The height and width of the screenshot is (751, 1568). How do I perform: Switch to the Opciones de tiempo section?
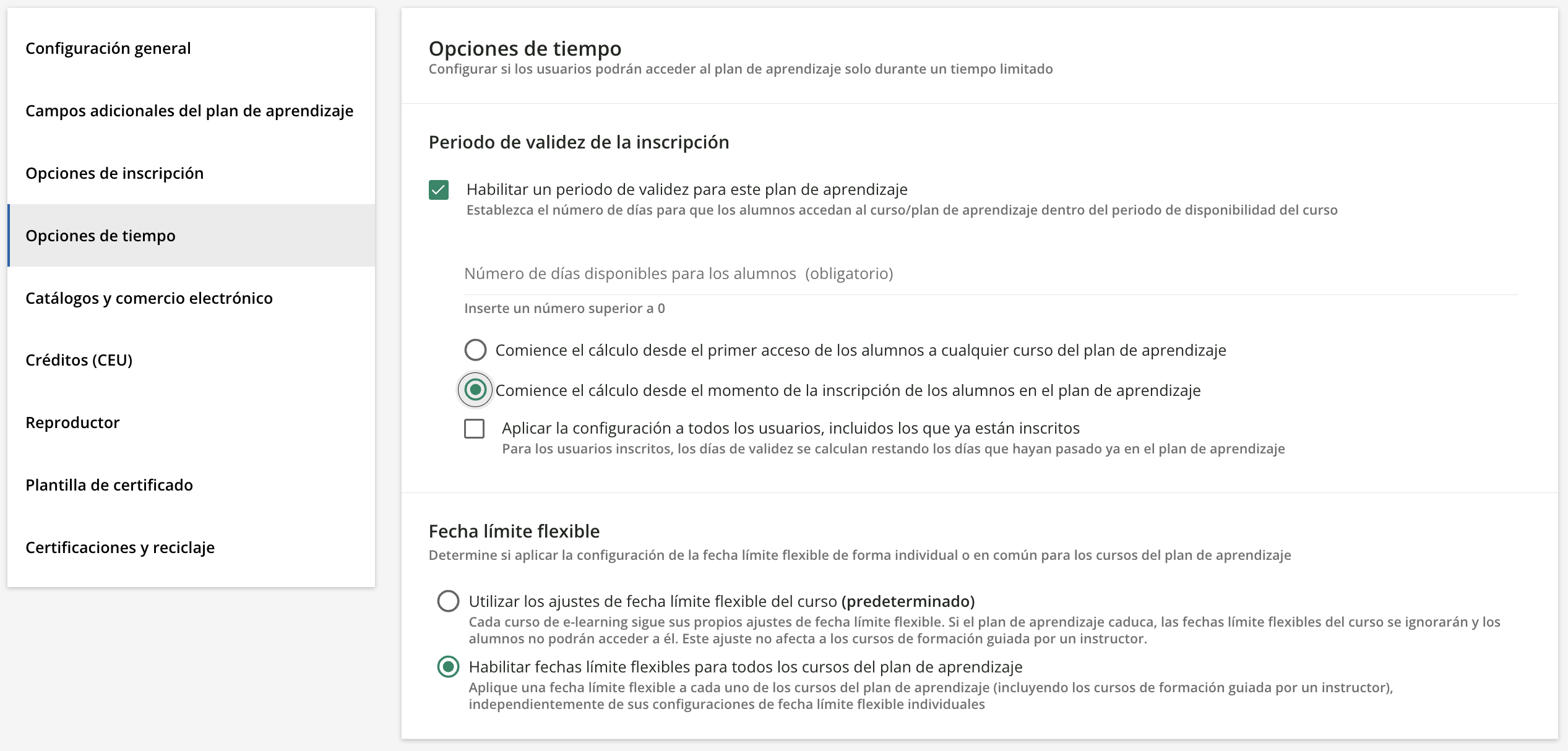pyautogui.click(x=100, y=236)
